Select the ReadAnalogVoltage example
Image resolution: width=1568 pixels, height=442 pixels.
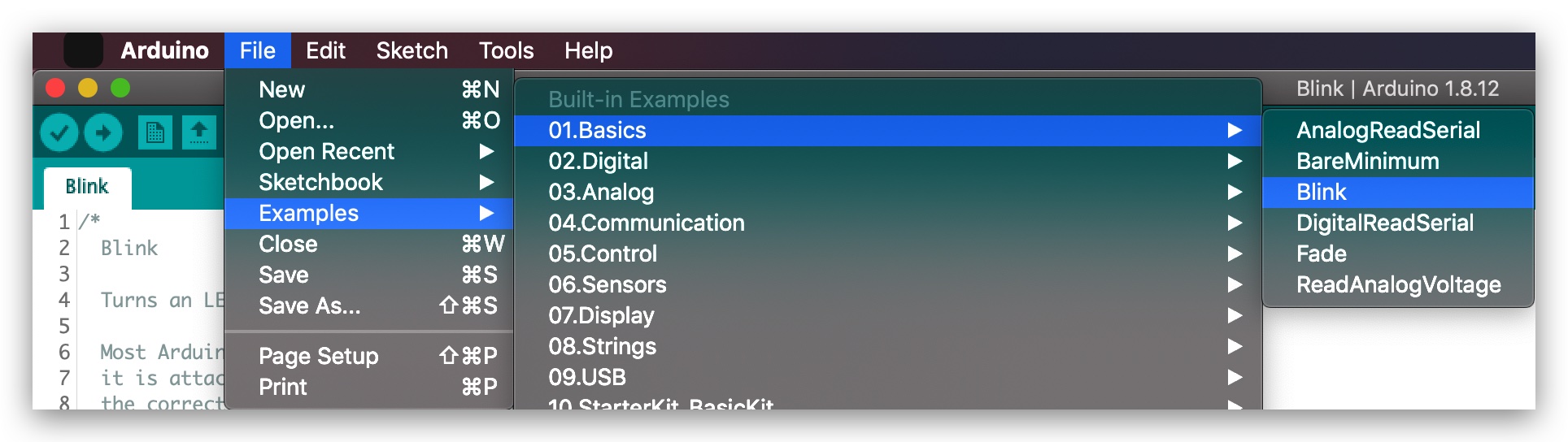pyautogui.click(x=1398, y=285)
